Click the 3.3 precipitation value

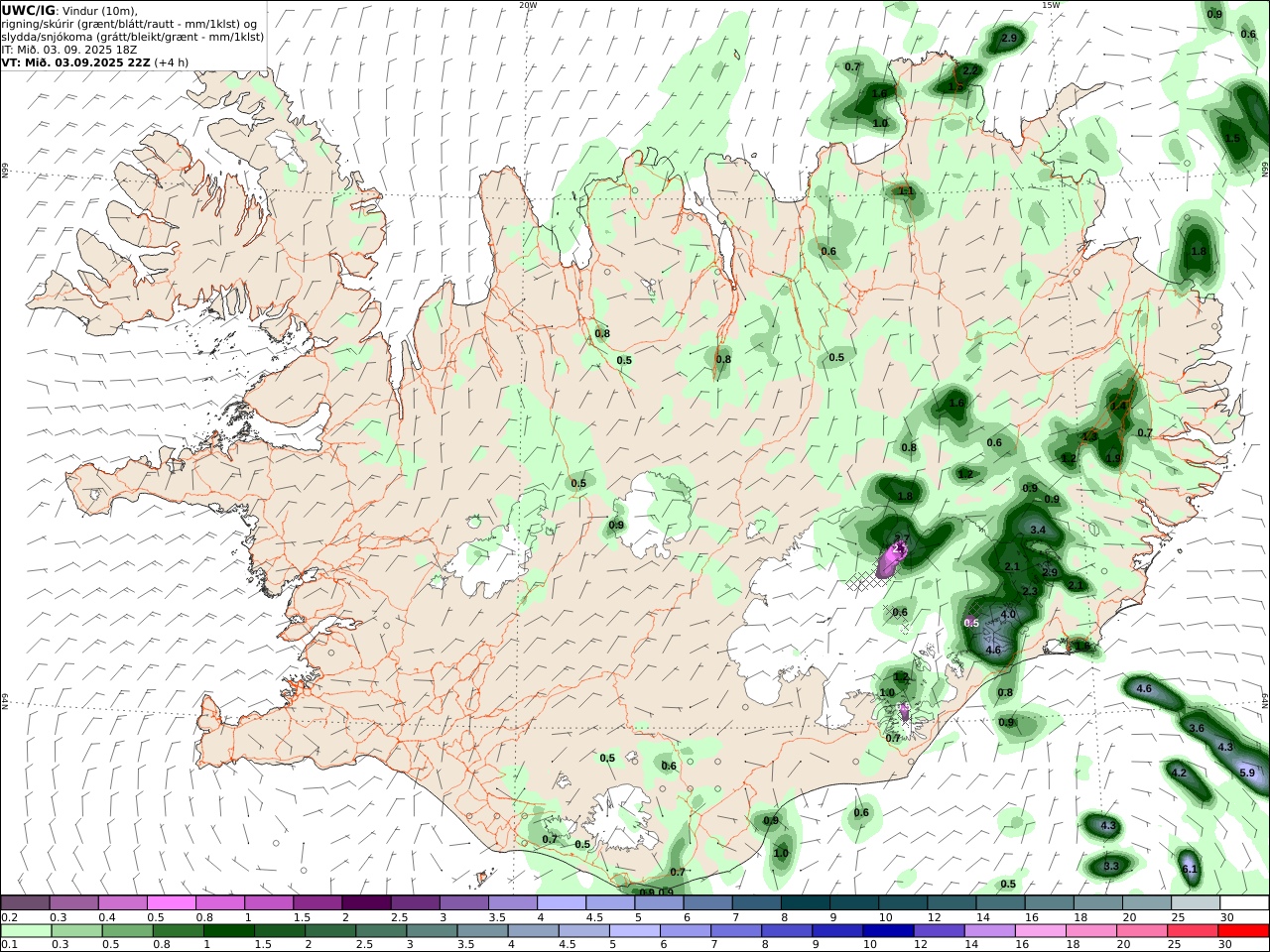pos(1111,867)
